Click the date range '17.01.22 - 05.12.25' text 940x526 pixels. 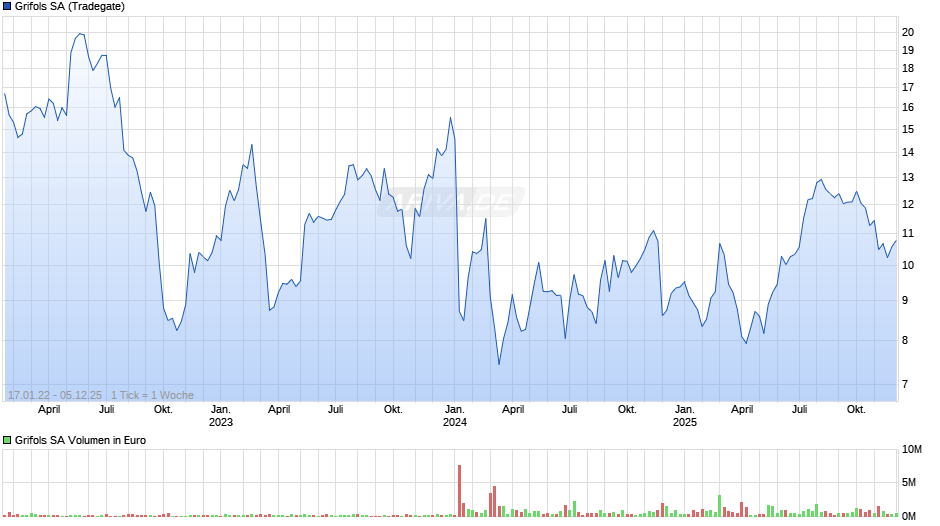click(x=55, y=395)
